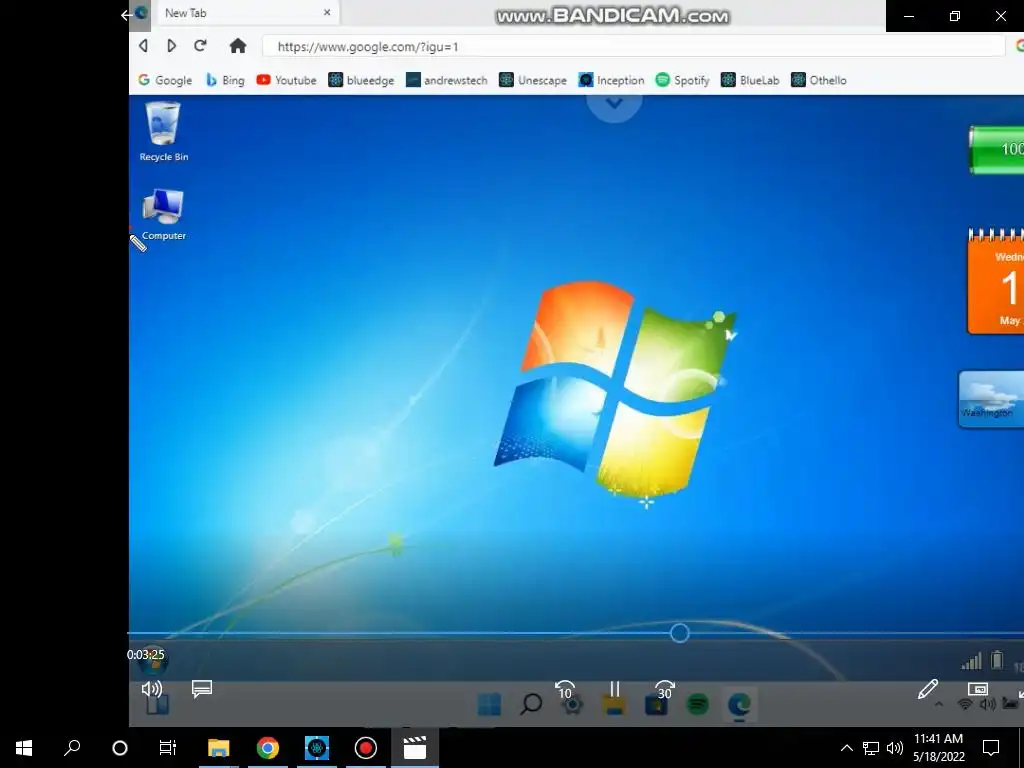Click the browser back triangle button
Screen dimensions: 1024x768
[x=143, y=46]
